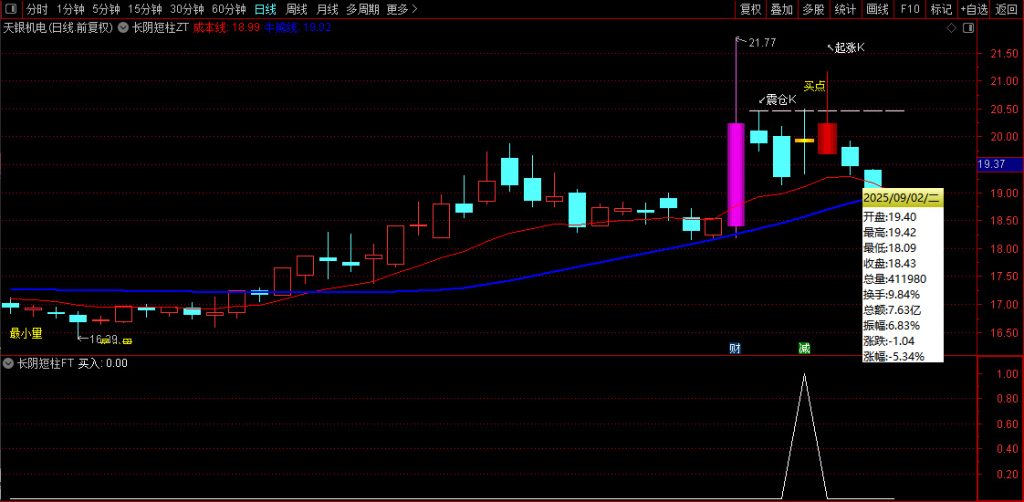Switch to the 5分钟 period
1024x502 pixels.
point(106,9)
